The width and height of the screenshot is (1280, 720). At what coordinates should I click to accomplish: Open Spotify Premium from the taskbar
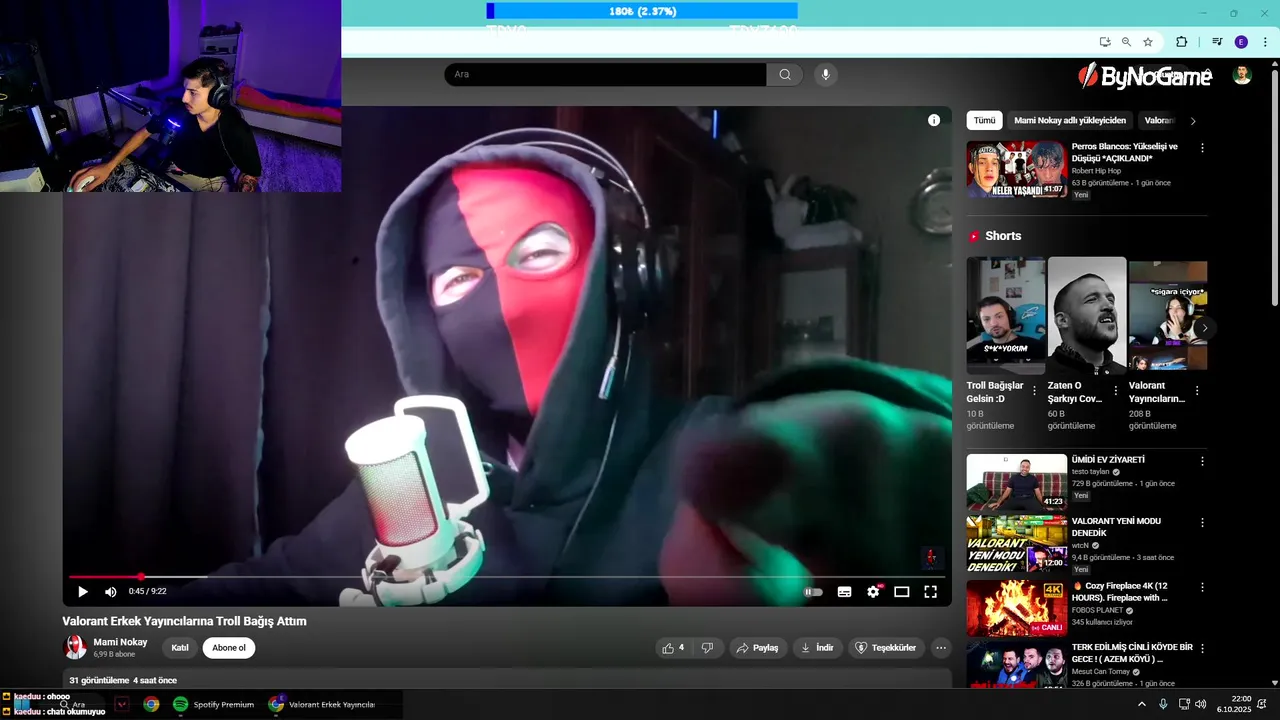(x=213, y=704)
